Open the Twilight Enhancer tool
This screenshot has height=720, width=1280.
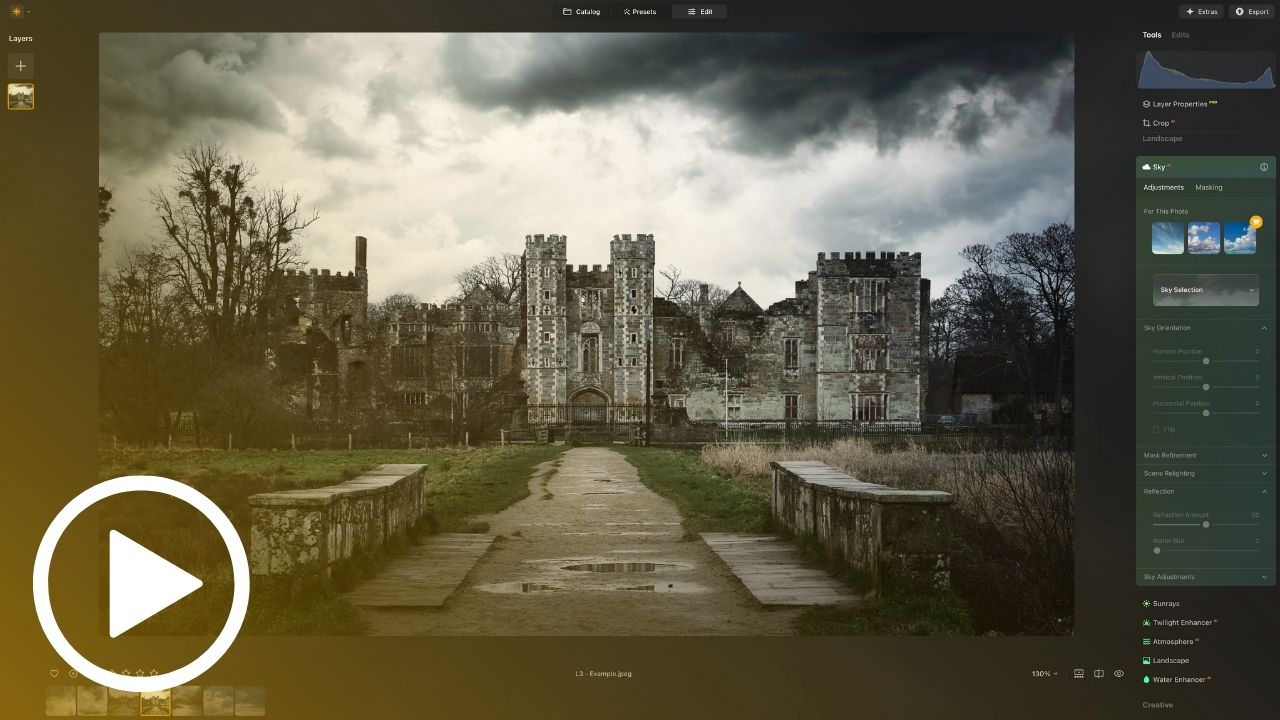point(1180,623)
